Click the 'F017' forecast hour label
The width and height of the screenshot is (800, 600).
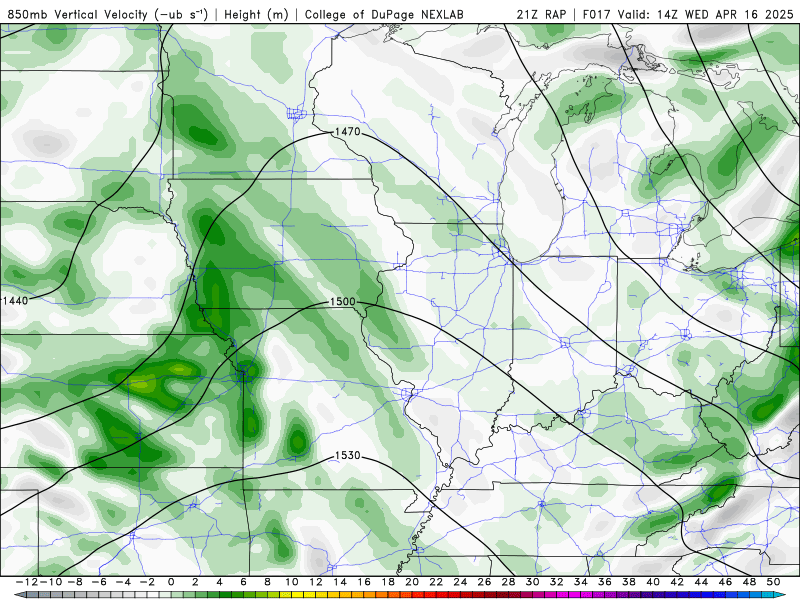click(597, 14)
